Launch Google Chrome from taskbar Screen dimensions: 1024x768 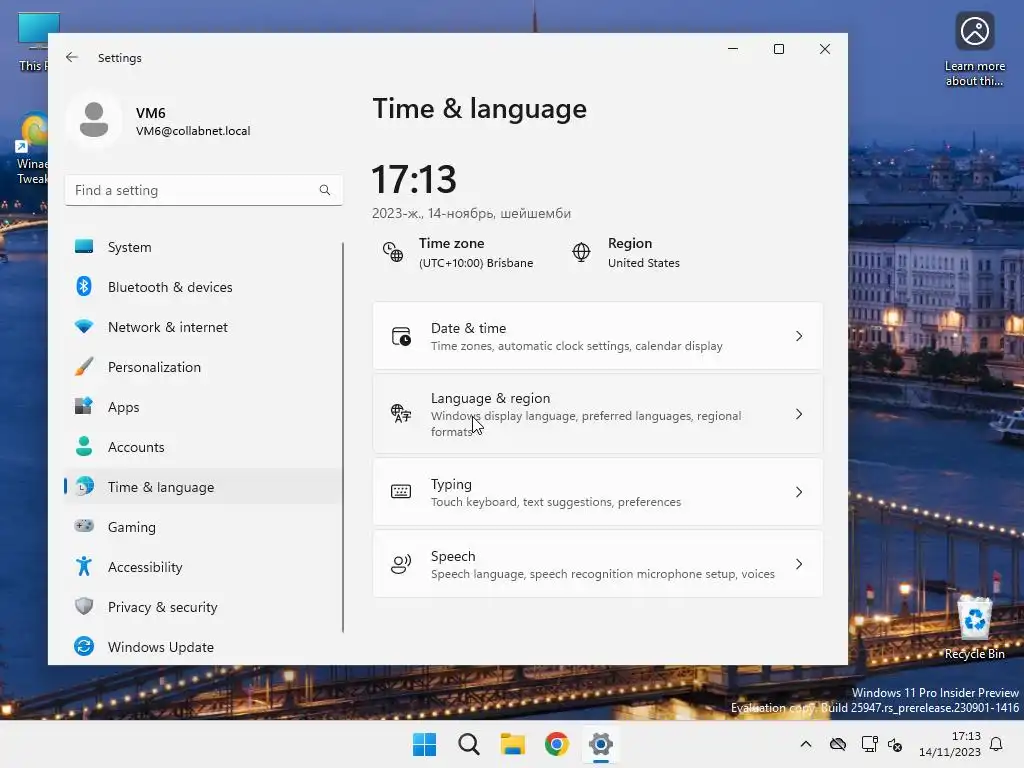556,744
